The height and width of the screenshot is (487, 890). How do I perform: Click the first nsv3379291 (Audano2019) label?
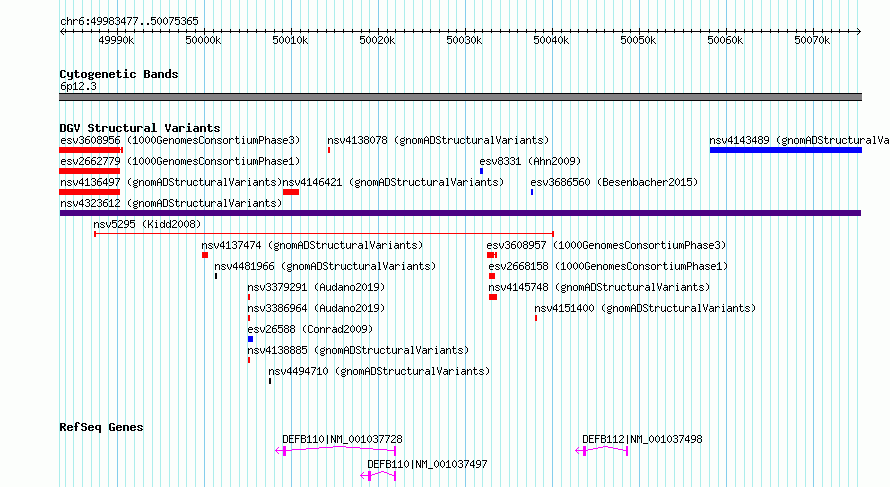(316, 287)
